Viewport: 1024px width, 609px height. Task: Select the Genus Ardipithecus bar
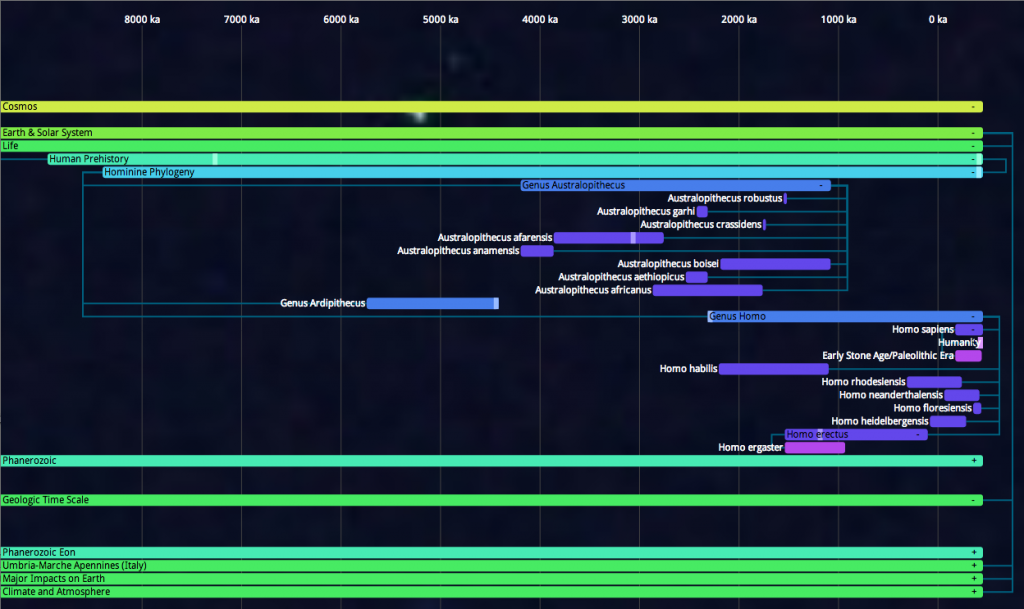(432, 303)
